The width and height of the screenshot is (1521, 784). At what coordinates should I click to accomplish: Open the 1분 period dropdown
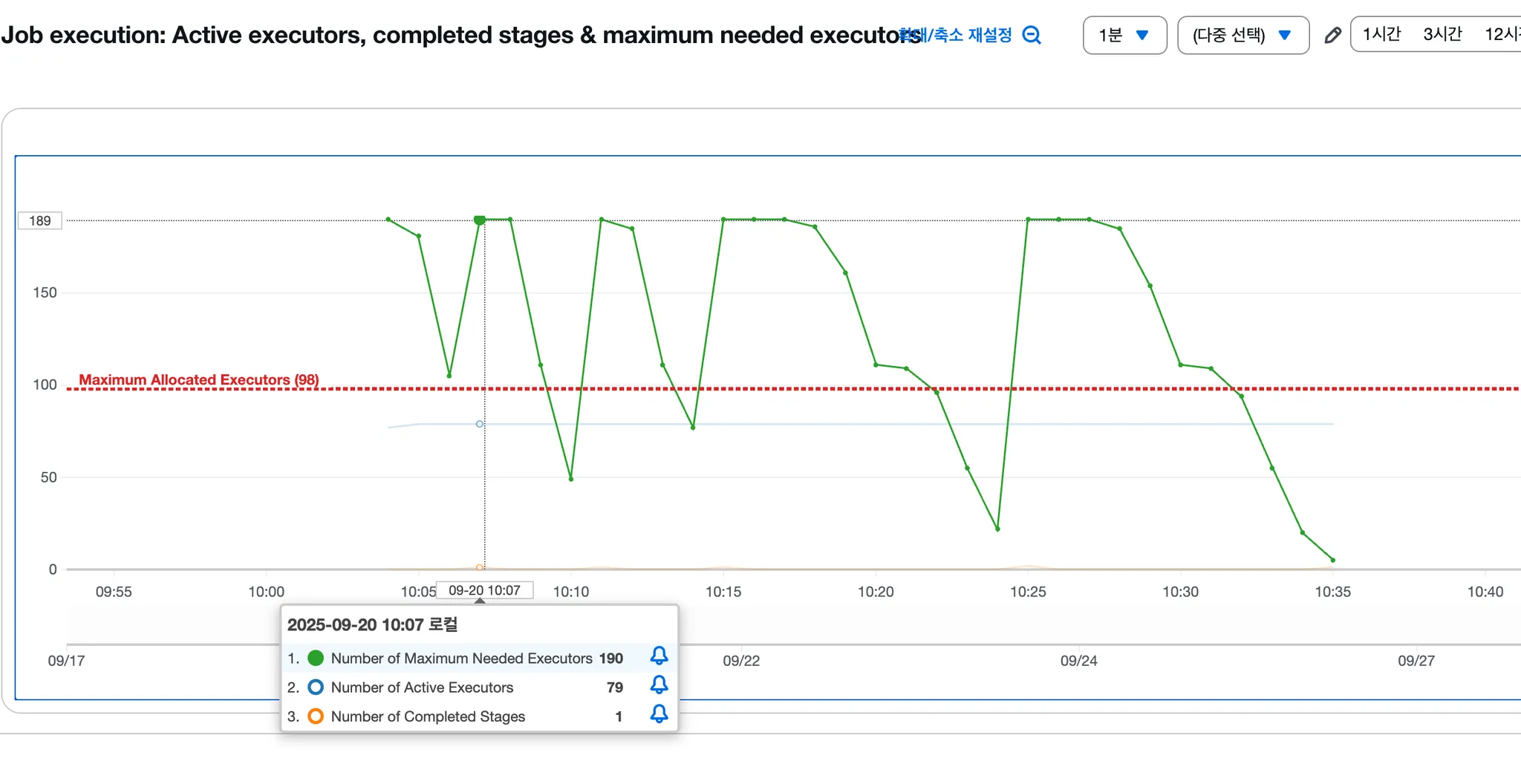pyautogui.click(x=1124, y=35)
